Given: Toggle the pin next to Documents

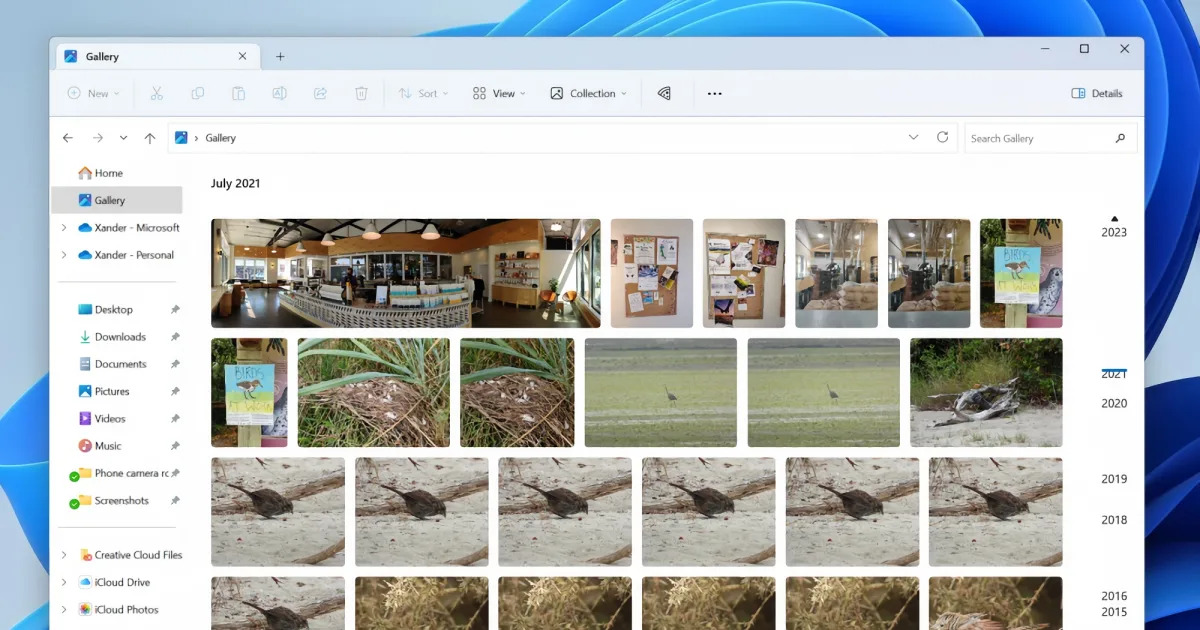Looking at the screenshot, I should click(x=175, y=364).
